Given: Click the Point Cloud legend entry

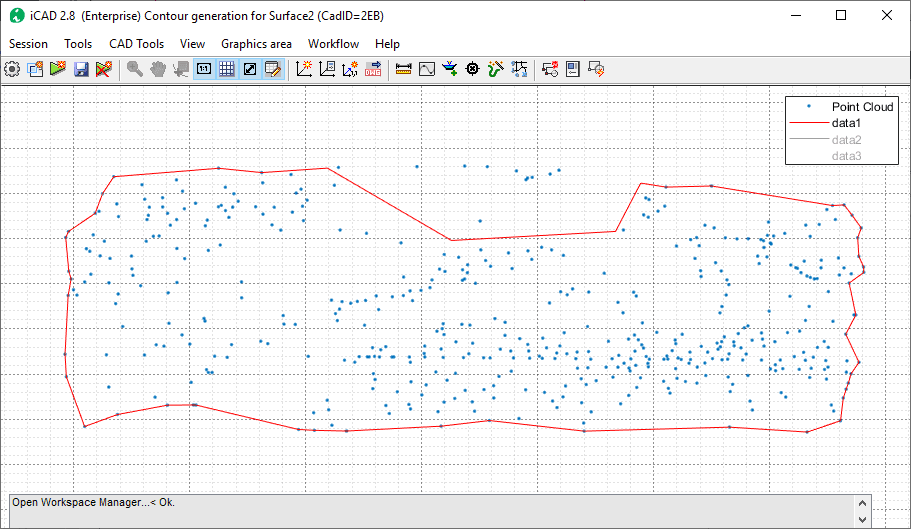Looking at the screenshot, I should pyautogui.click(x=863, y=107).
